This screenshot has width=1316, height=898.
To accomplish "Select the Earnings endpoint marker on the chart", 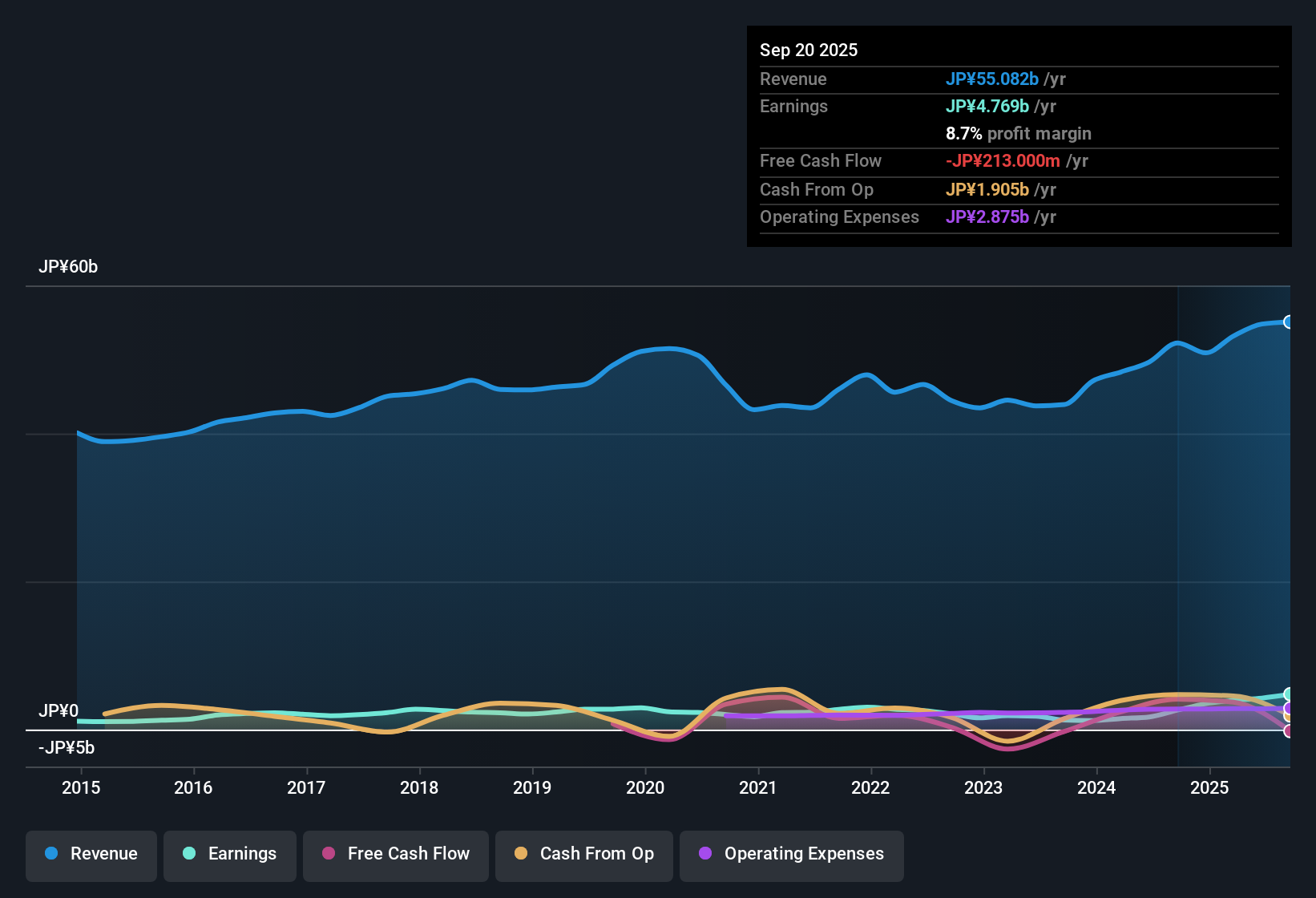I will [1290, 694].
